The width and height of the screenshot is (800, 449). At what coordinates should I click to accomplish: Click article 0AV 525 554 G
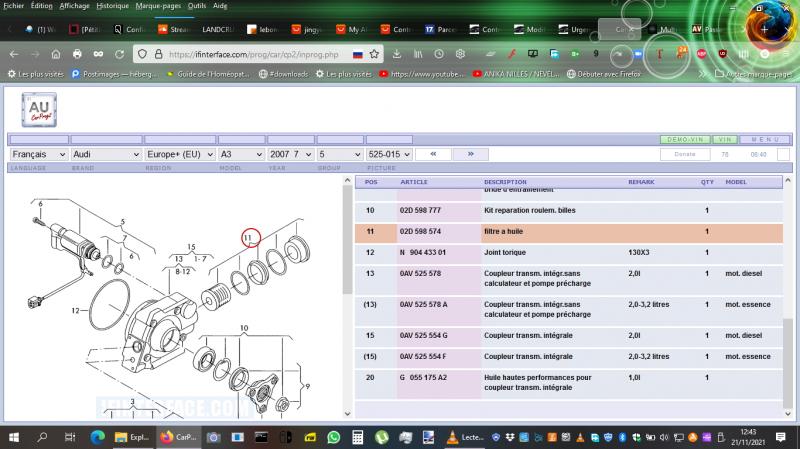pyautogui.click(x=423, y=336)
